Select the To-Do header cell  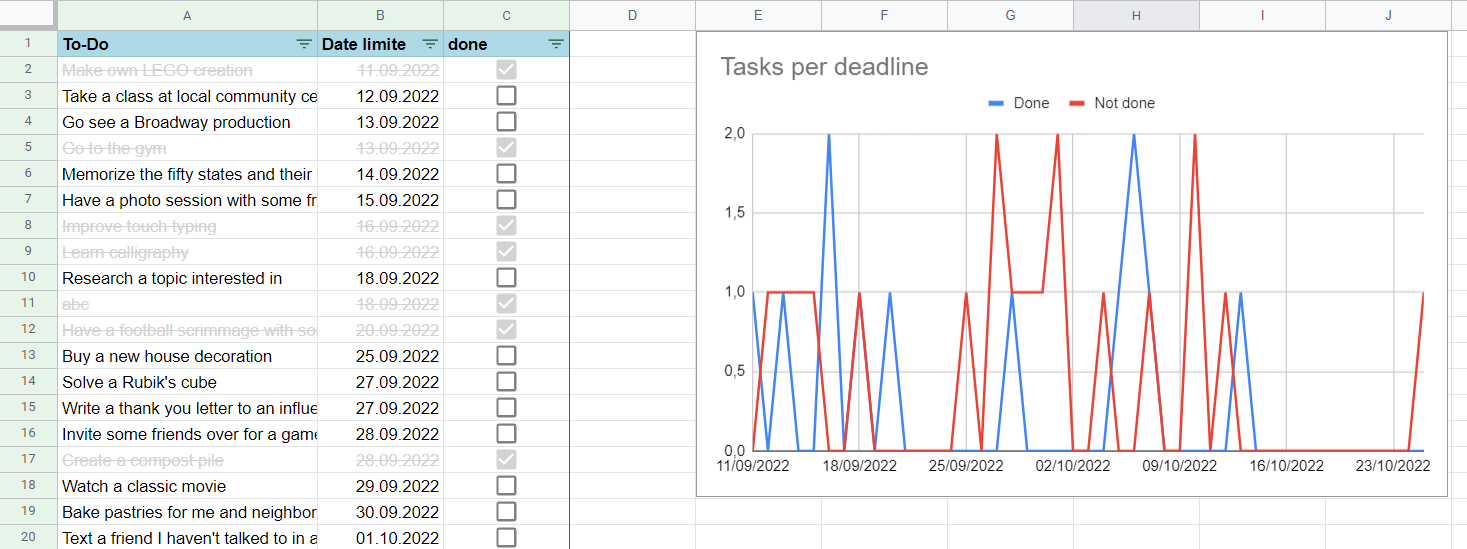[188, 44]
